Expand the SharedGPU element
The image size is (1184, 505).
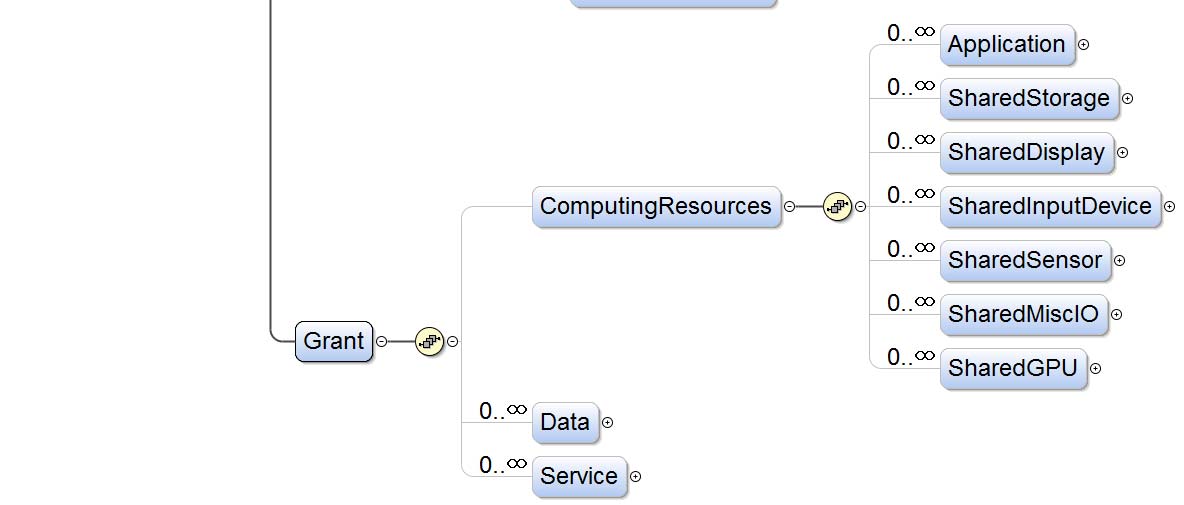(x=1095, y=369)
